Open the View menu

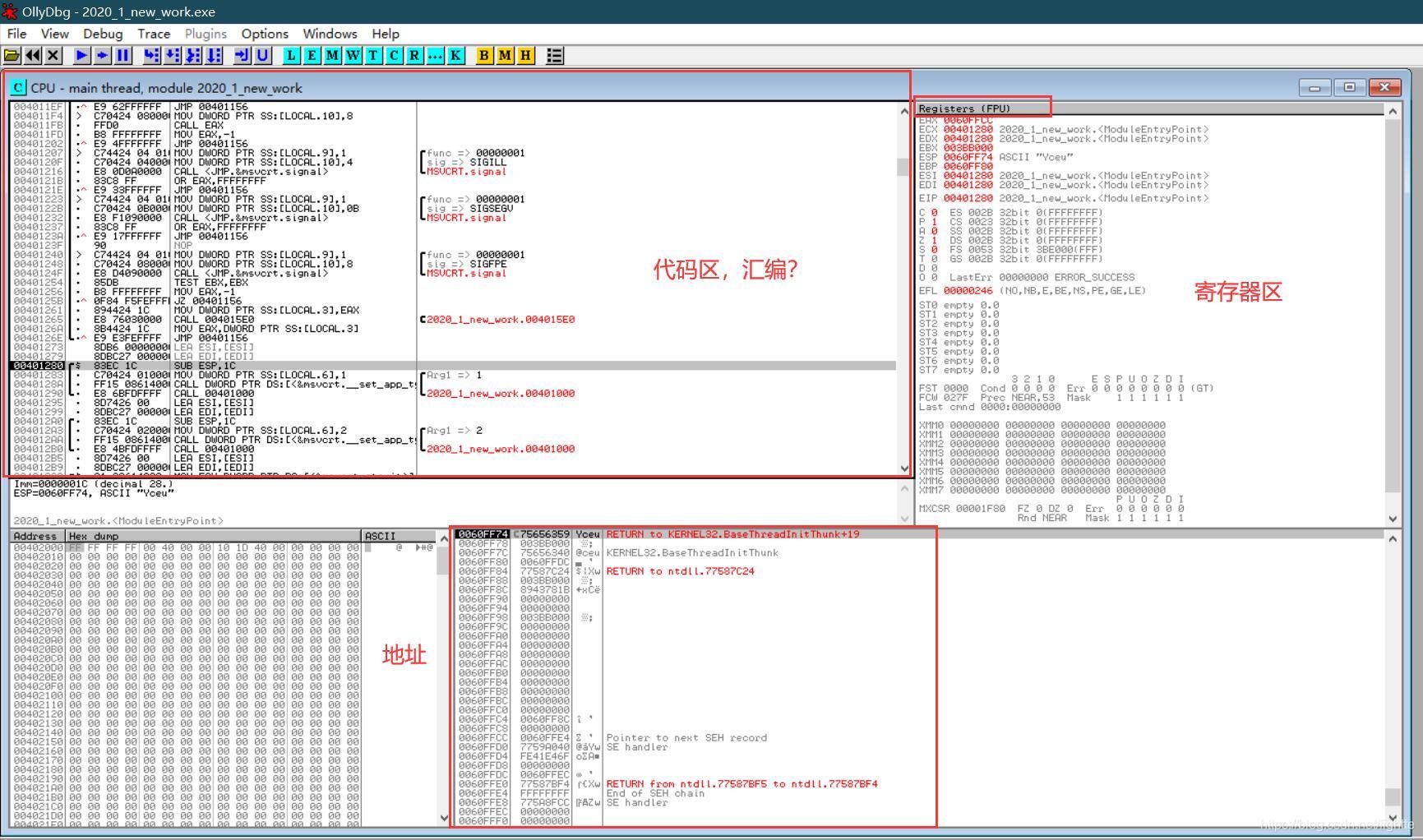click(x=54, y=34)
